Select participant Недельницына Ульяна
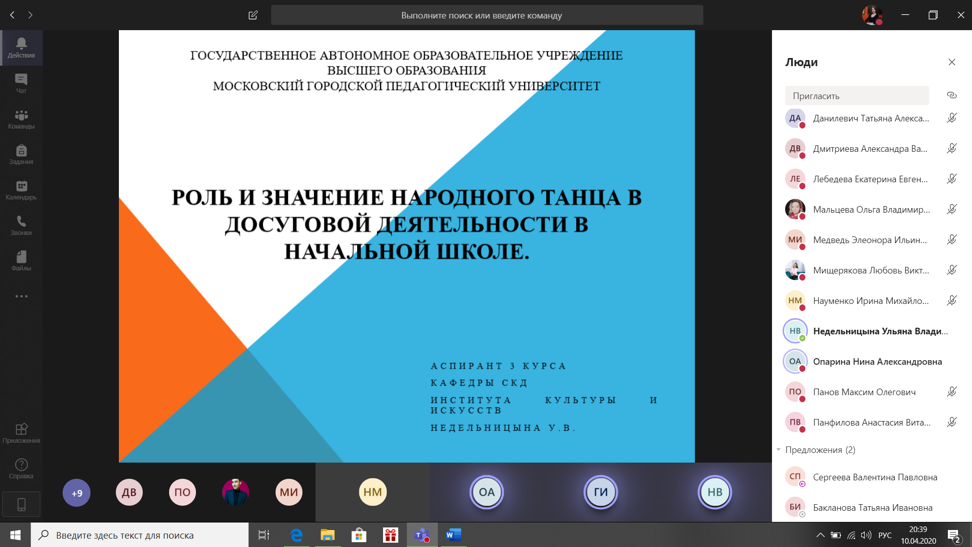Screen dimensions: 972x547 pos(872,331)
